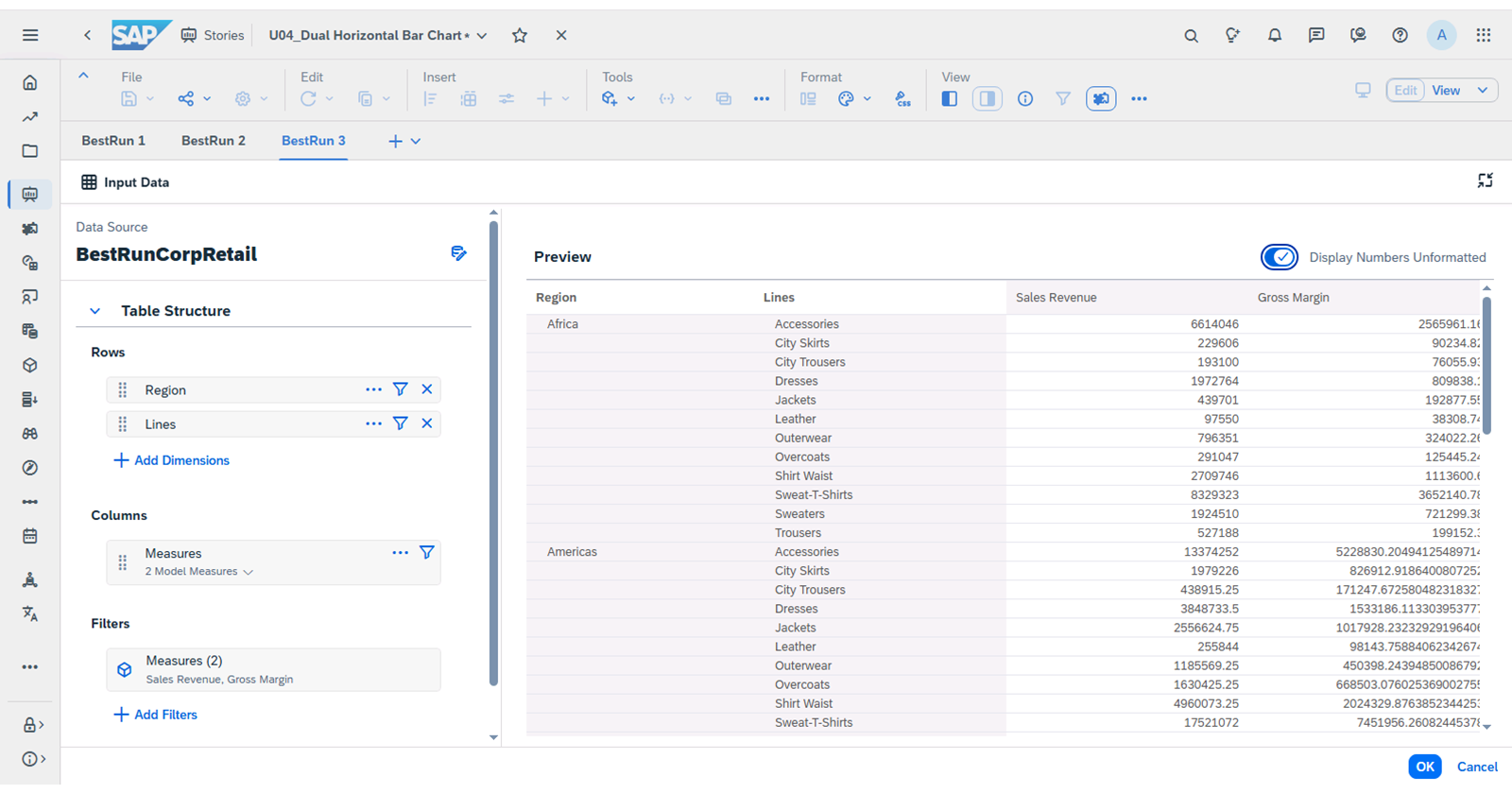The image size is (1512, 794).
Task: Open the main navigation hamburger menu
Action: (30, 35)
